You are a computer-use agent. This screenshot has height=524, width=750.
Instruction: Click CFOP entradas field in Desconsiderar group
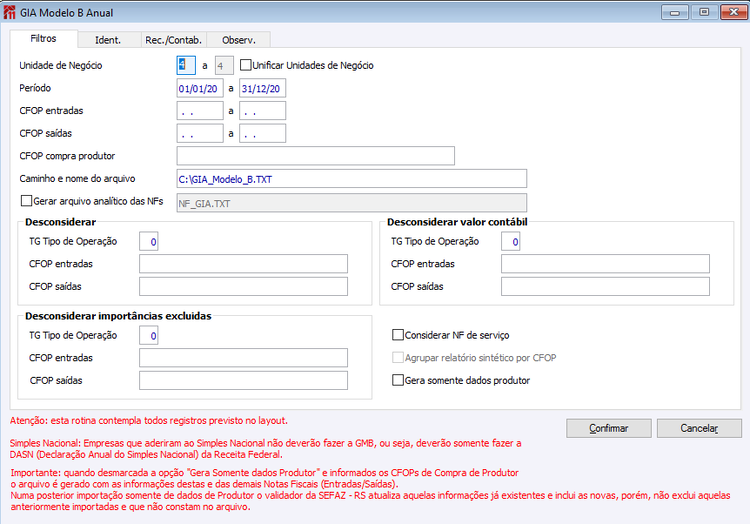(x=243, y=264)
